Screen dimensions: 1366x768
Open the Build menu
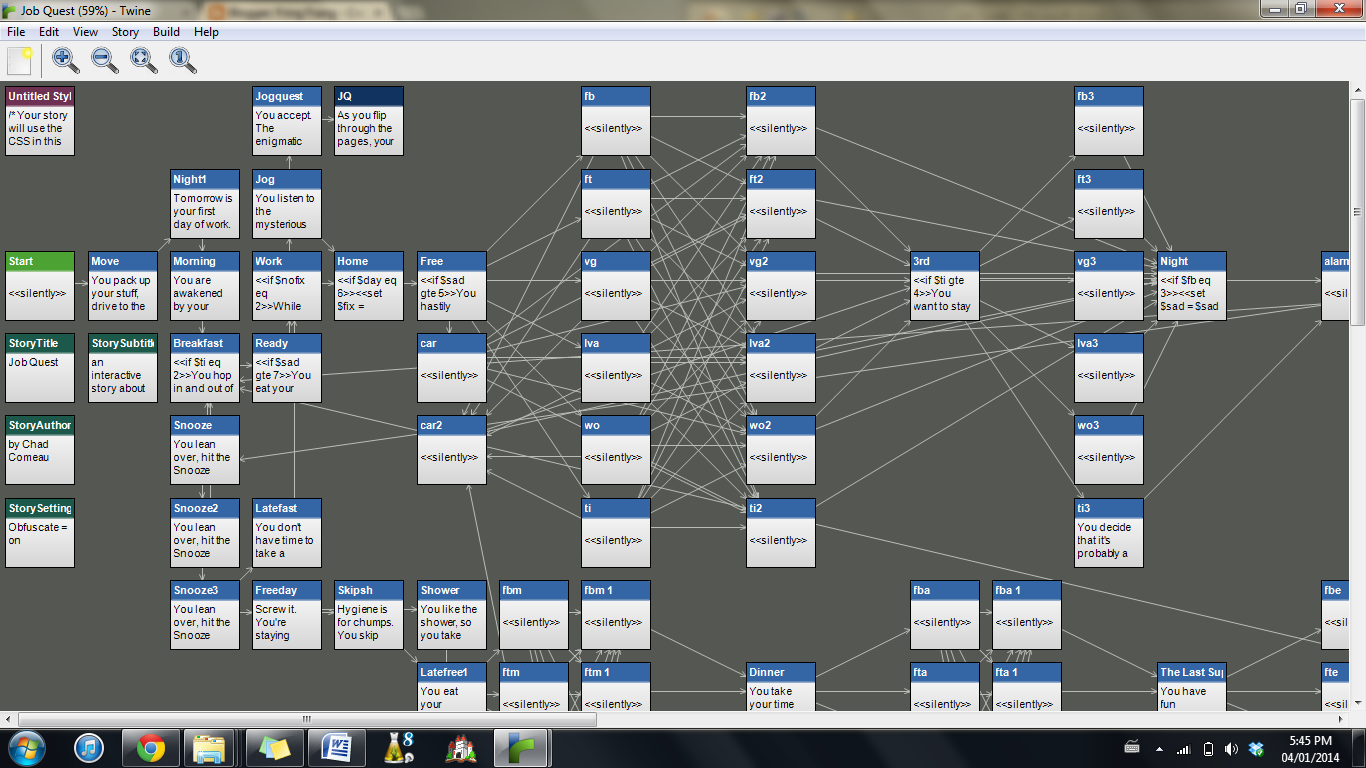point(166,32)
